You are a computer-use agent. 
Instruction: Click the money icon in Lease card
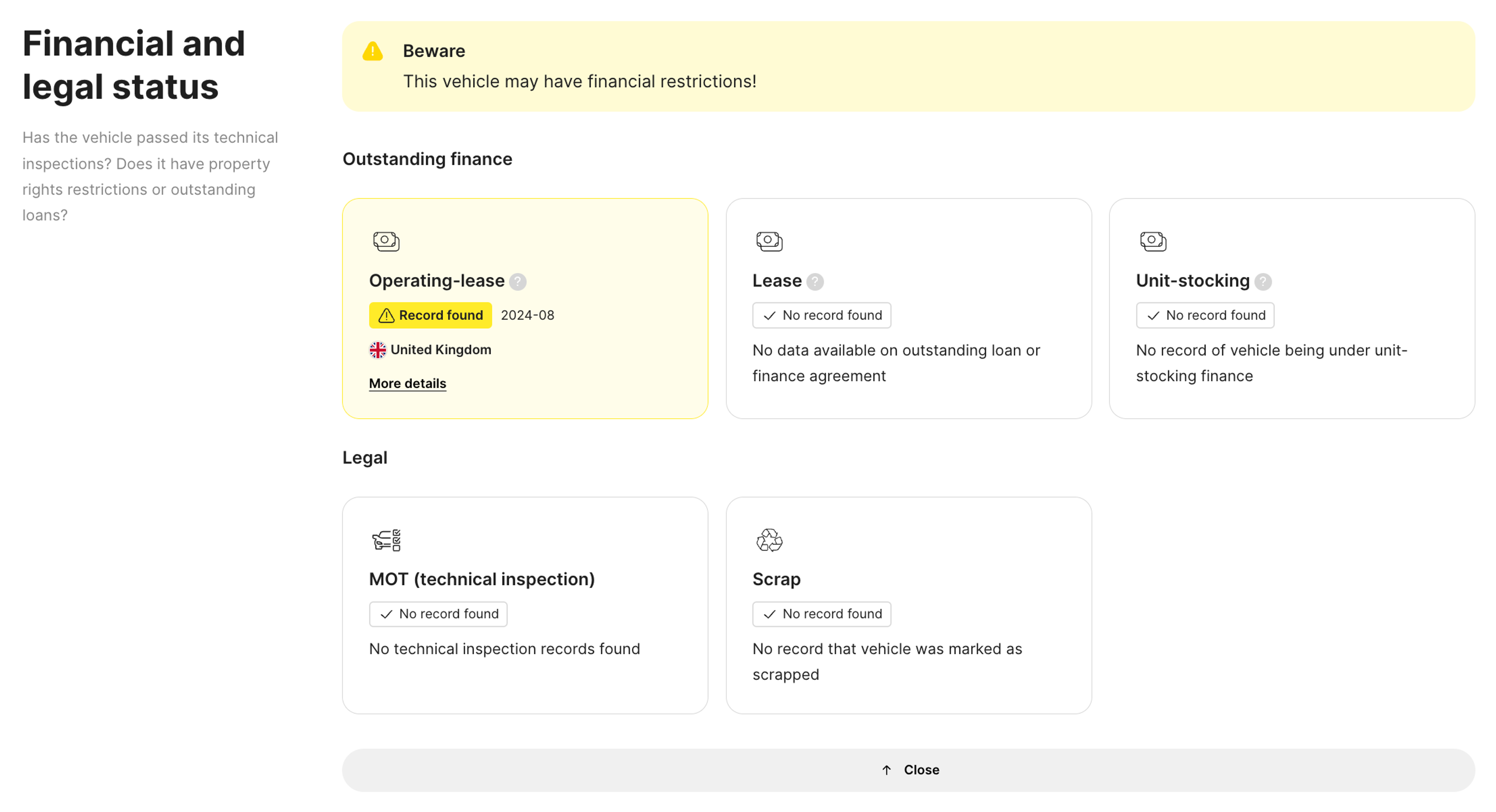click(769, 241)
